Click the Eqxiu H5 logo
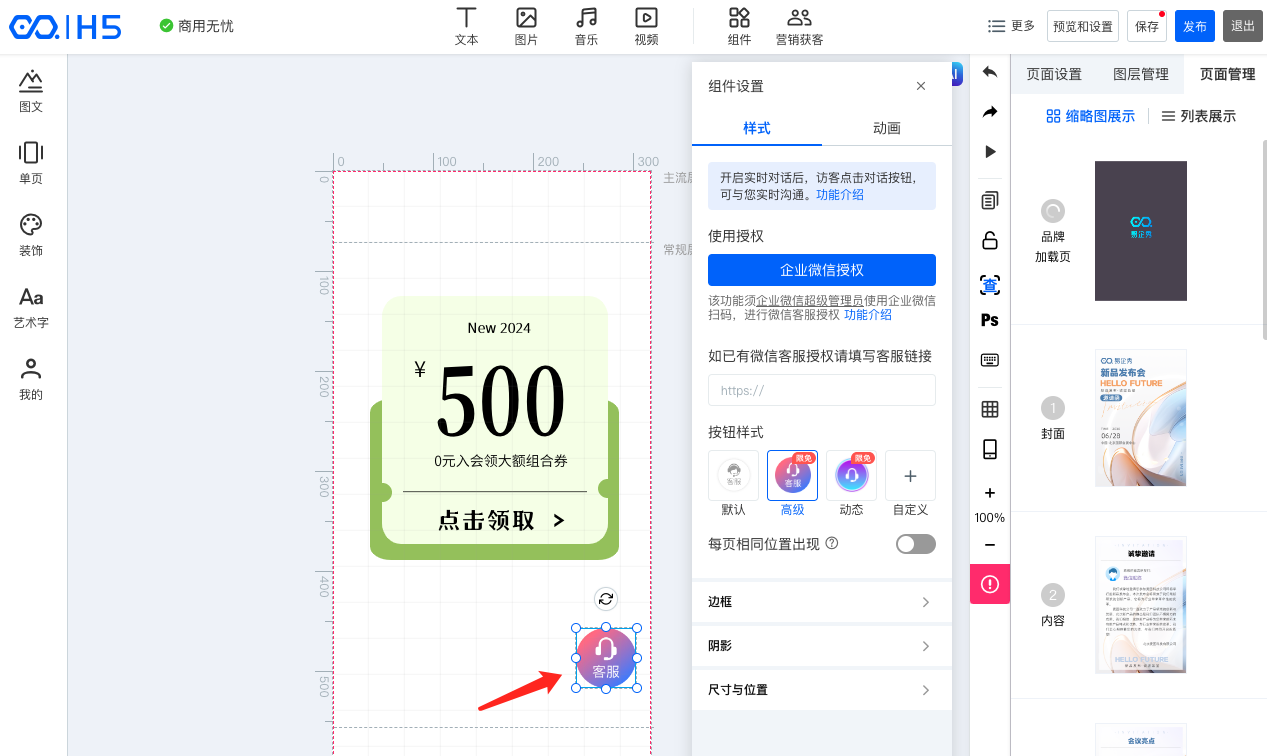The height and width of the screenshot is (756, 1267). (66, 27)
